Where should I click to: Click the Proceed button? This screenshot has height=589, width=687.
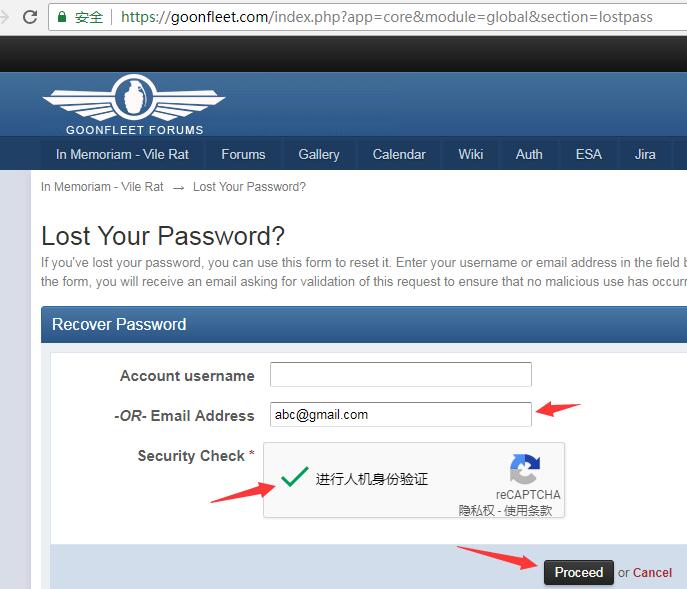tap(578, 572)
